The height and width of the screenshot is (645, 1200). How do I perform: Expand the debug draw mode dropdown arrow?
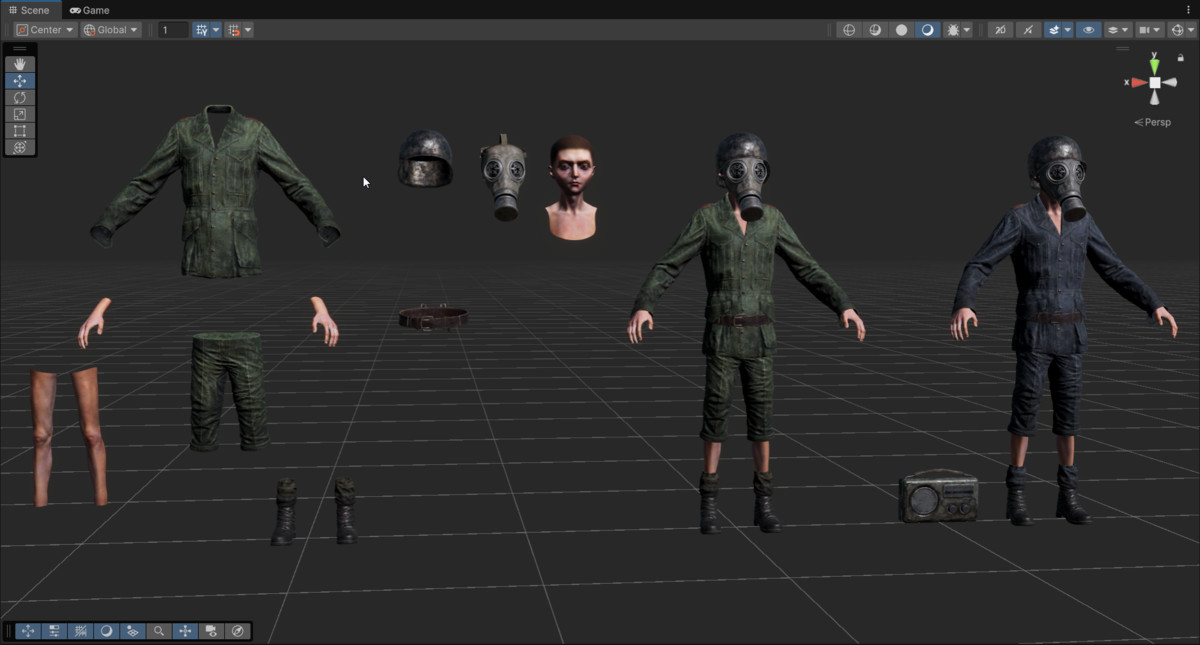pos(967,30)
